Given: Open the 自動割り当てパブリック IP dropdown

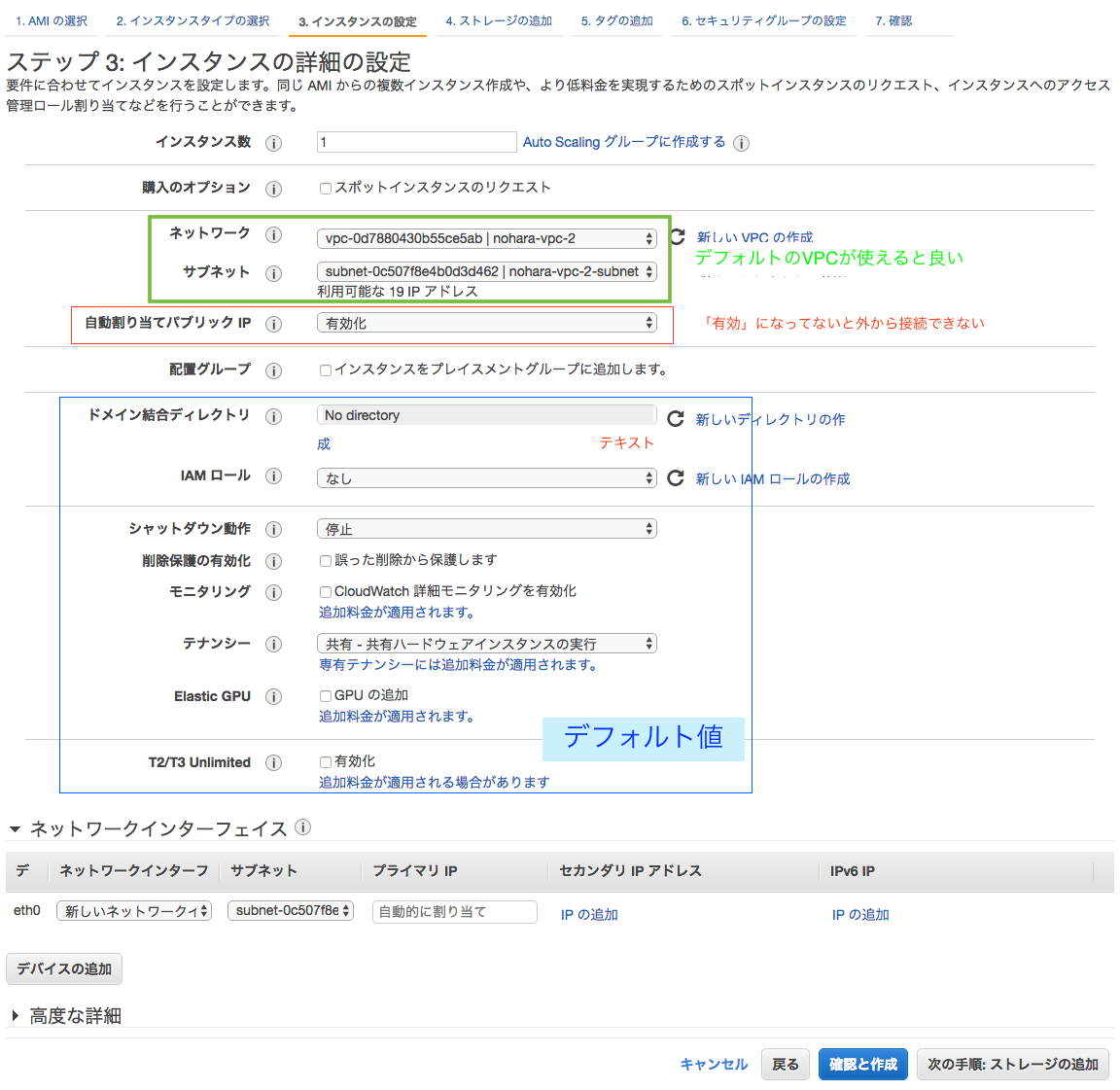Looking at the screenshot, I should [x=487, y=323].
